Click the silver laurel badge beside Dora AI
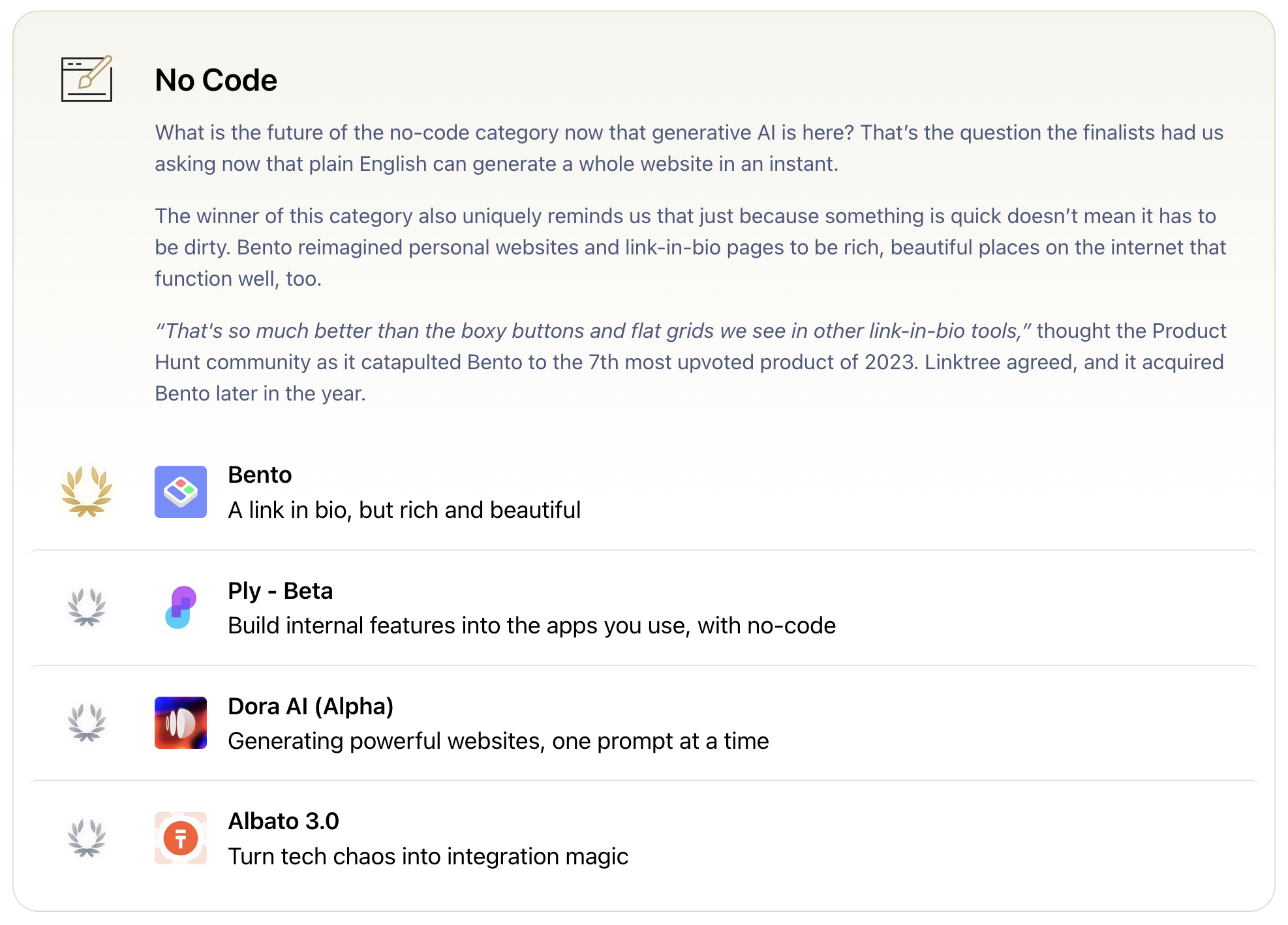 [87, 723]
